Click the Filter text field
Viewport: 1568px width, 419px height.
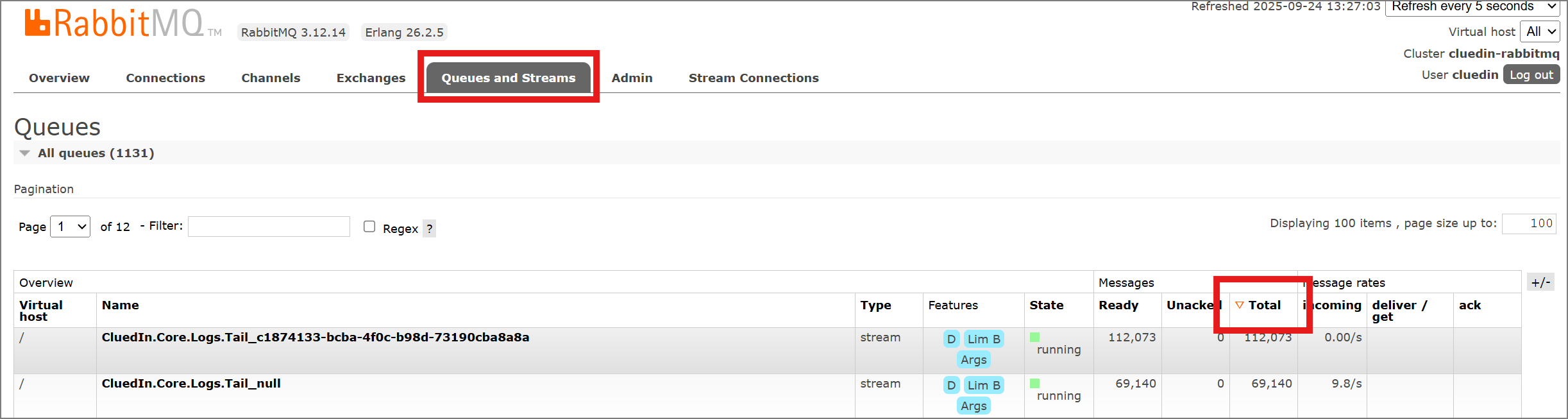[269, 227]
